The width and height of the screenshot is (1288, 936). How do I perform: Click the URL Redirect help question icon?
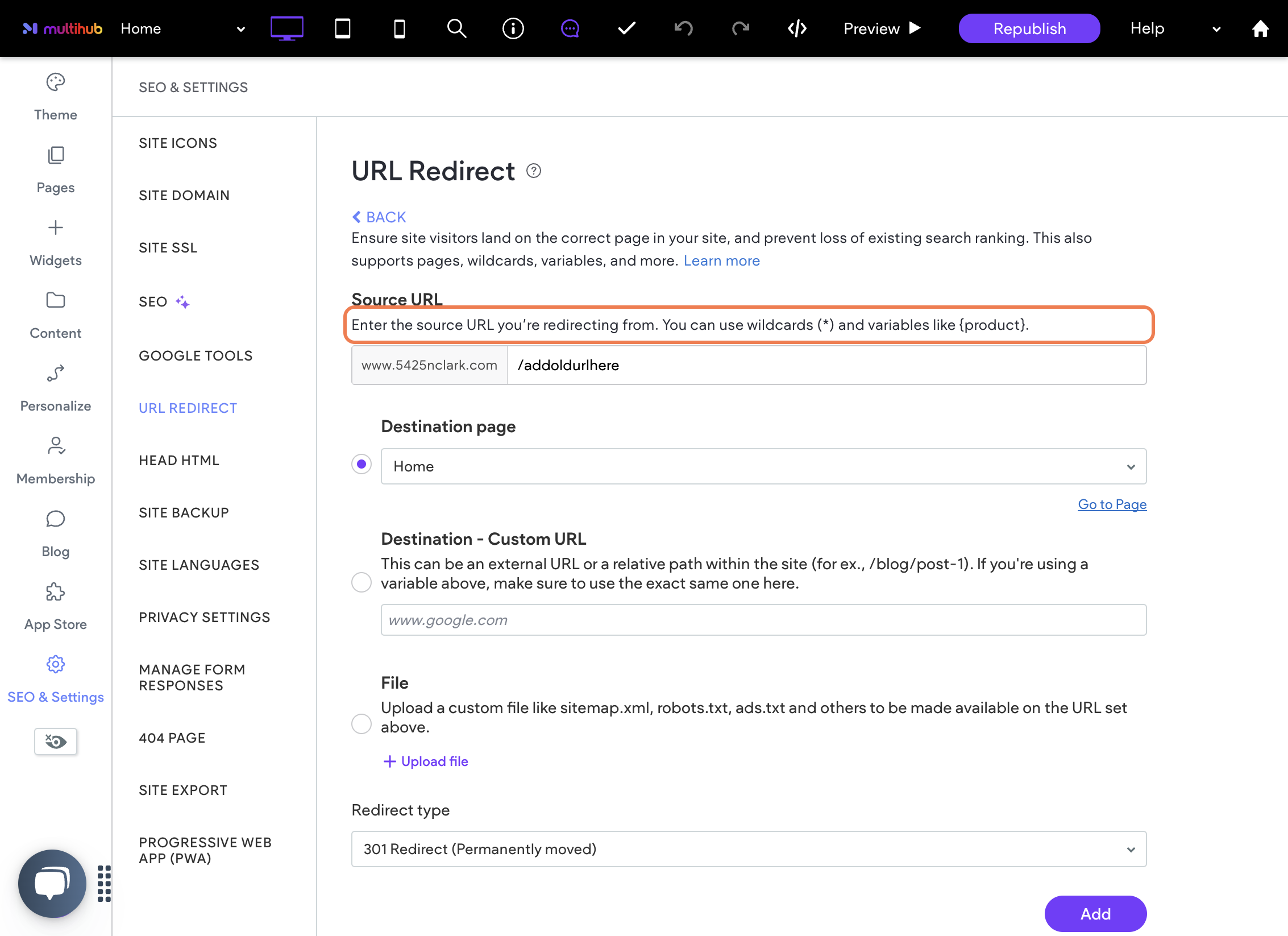534,171
